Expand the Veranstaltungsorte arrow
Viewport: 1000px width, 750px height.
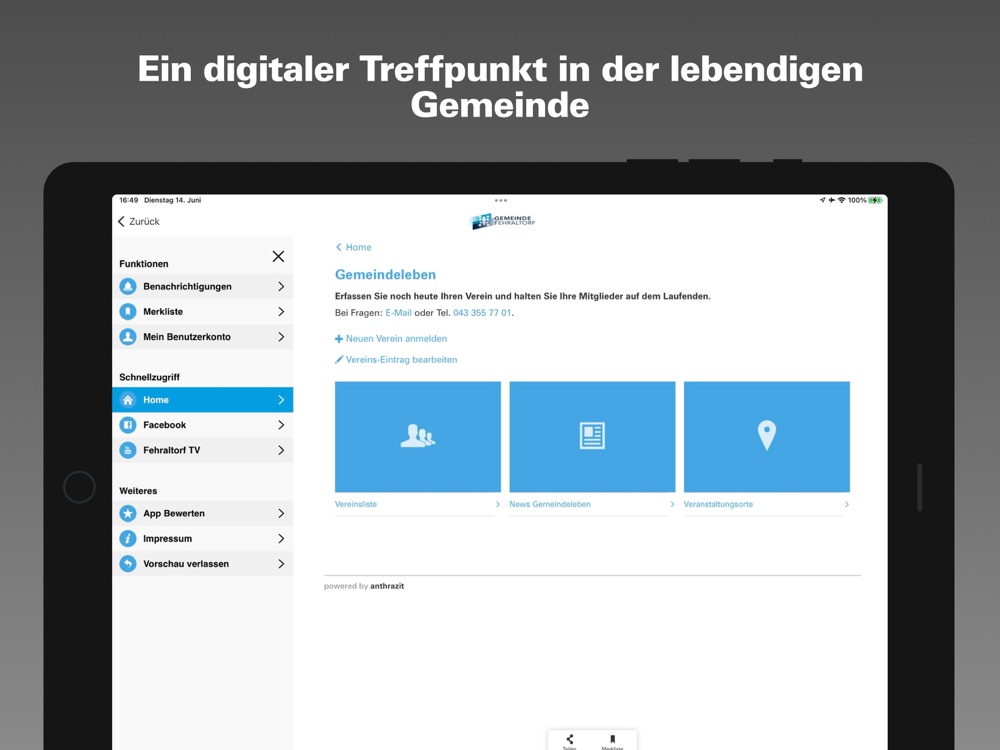click(x=846, y=504)
